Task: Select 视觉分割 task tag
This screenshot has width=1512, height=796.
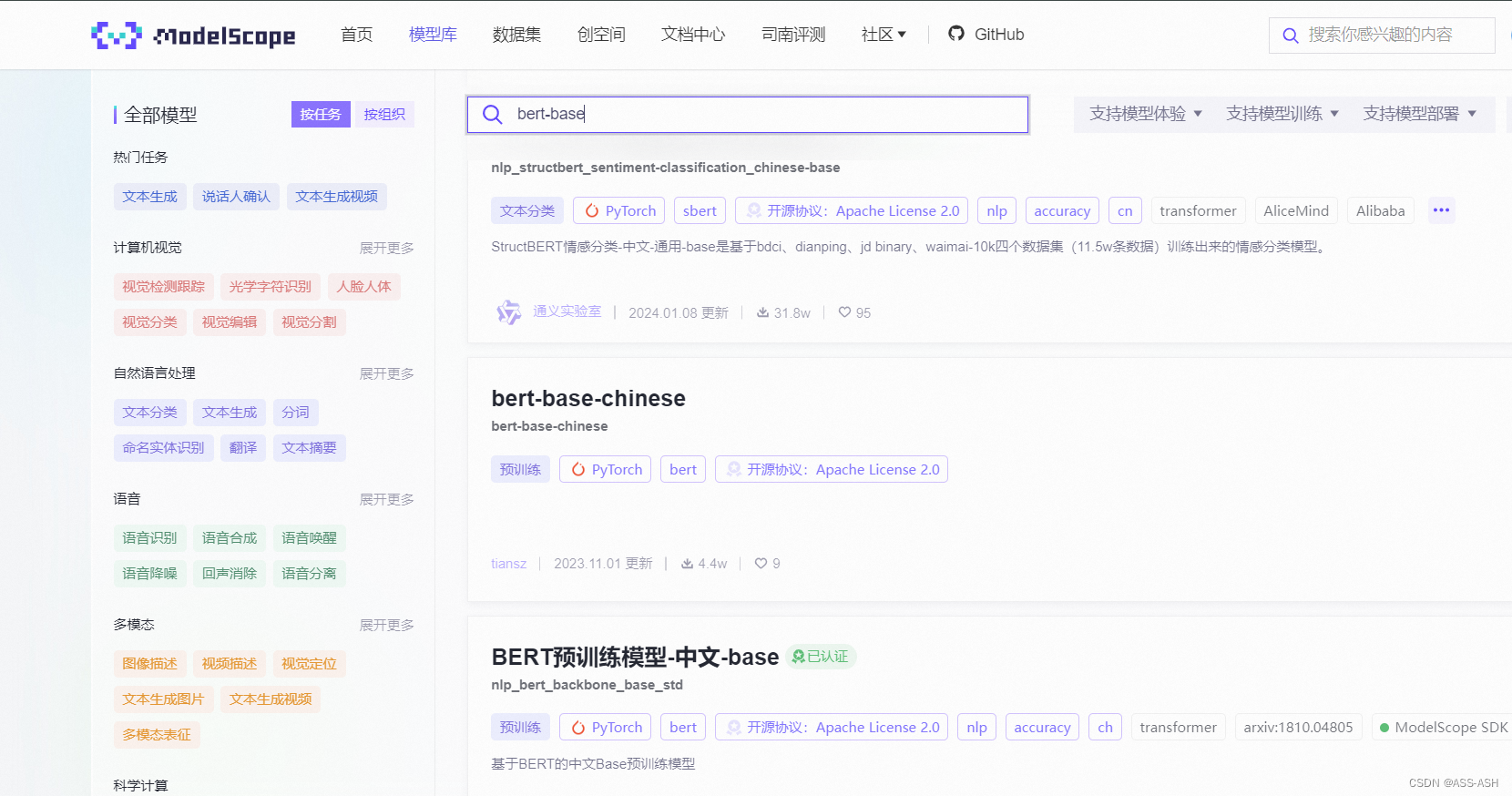Action: click(309, 322)
